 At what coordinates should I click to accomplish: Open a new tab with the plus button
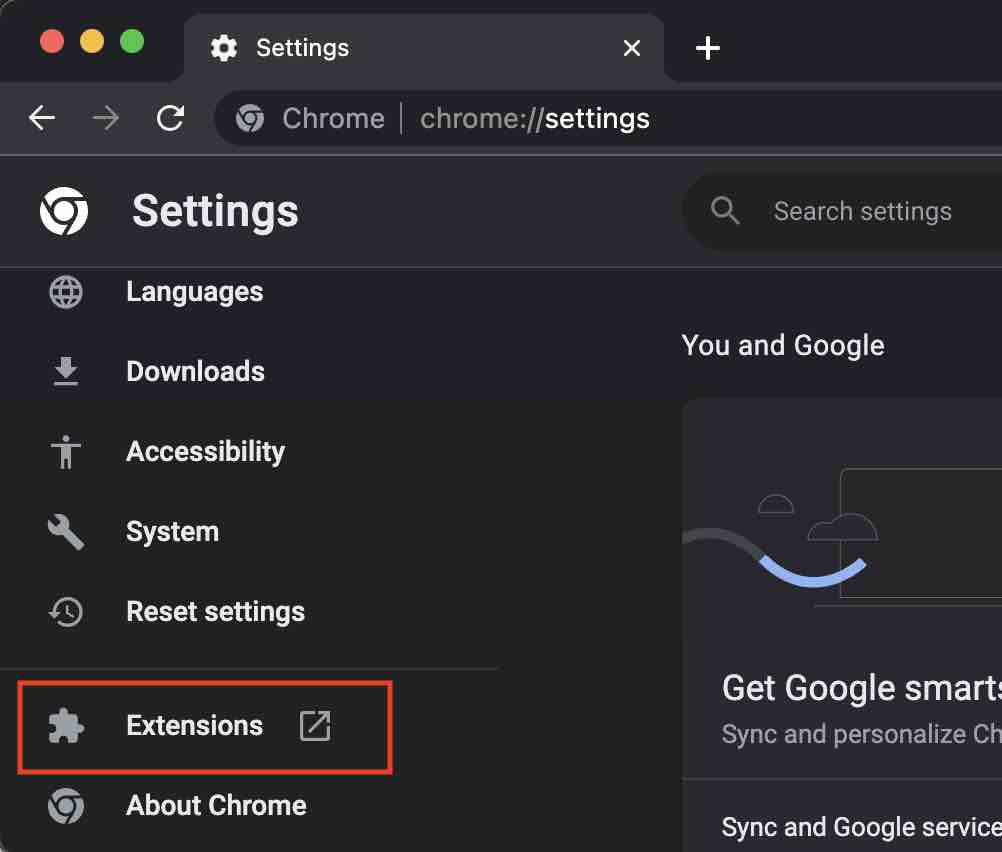tap(708, 48)
